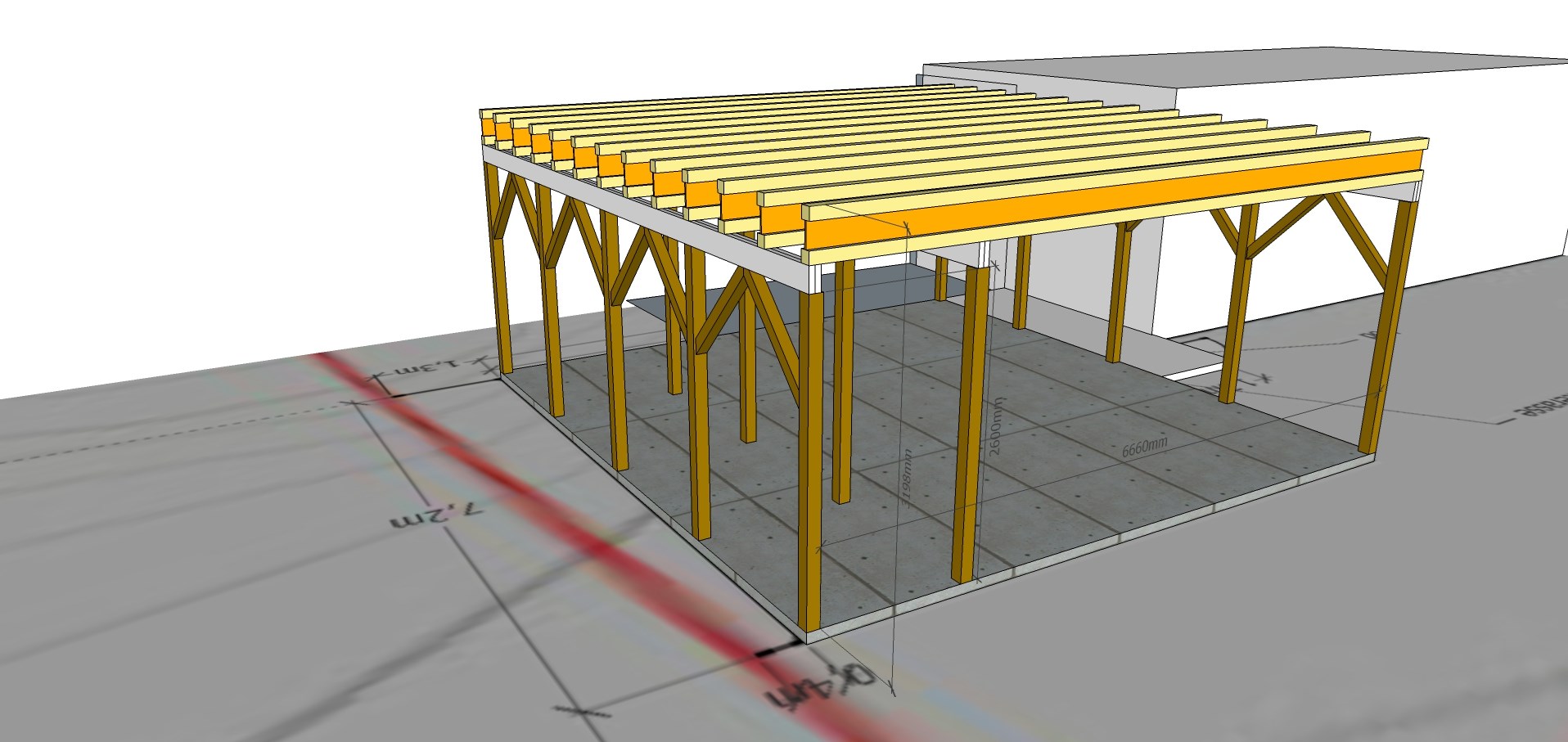Click the 6660mm dimension label
The image size is (1568, 742).
click(1143, 447)
